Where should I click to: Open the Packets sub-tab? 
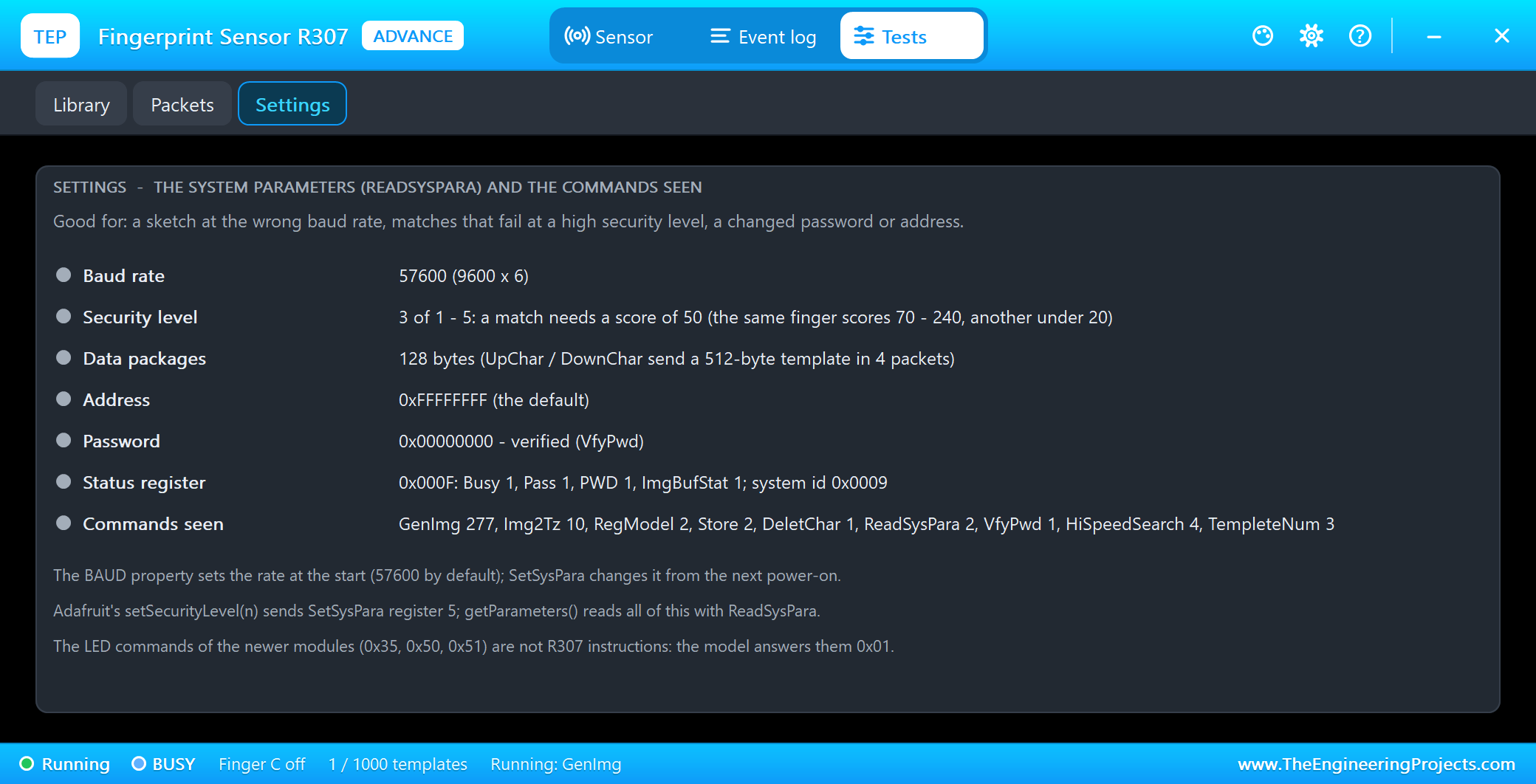click(x=182, y=104)
